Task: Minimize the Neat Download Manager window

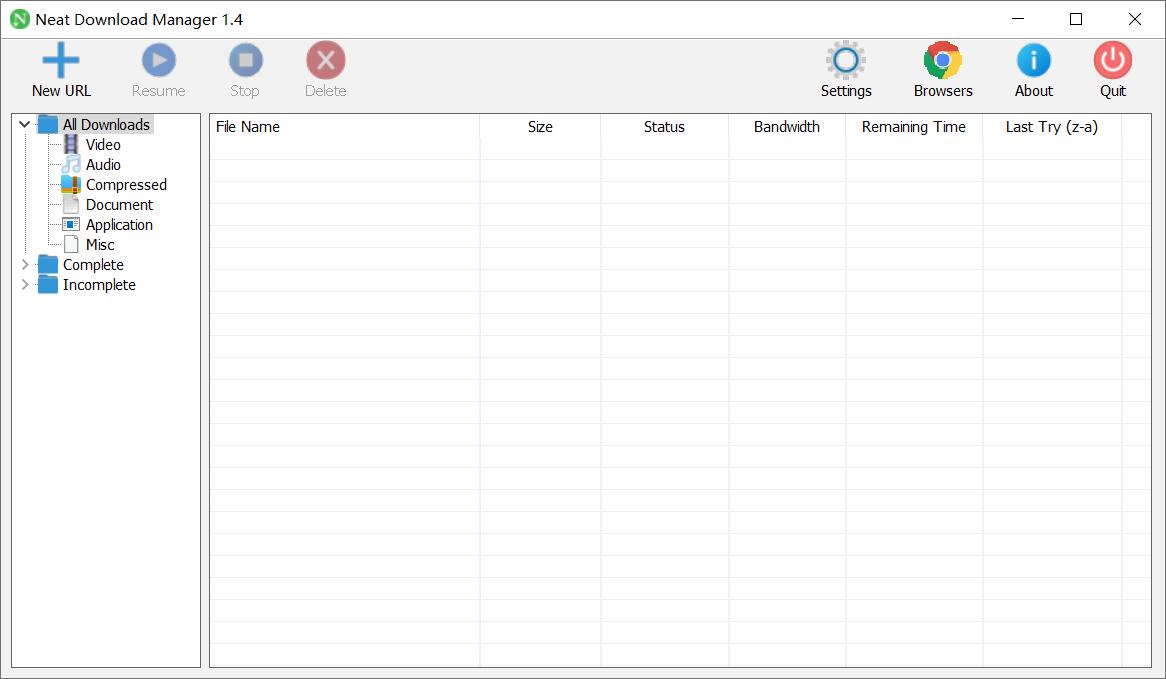Action: click(x=1018, y=19)
